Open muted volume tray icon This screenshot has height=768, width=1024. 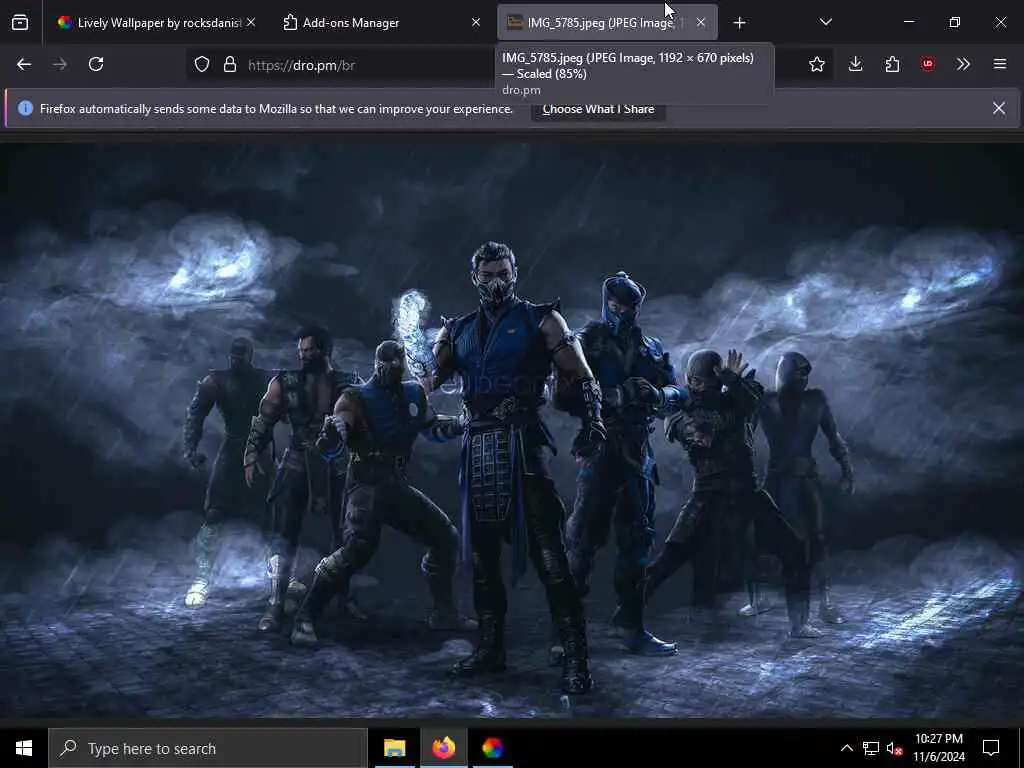[x=894, y=748]
